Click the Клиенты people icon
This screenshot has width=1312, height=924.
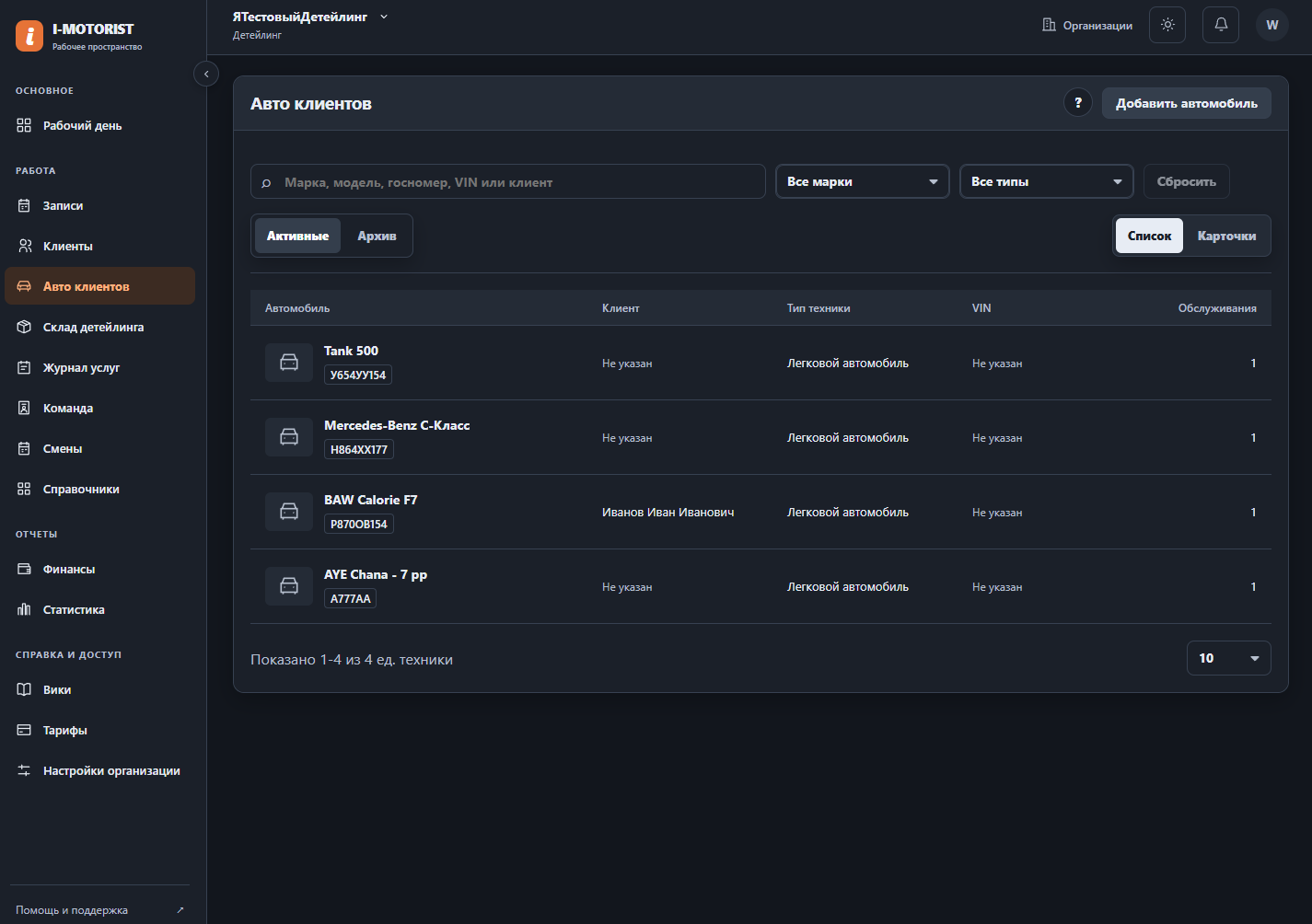(24, 246)
